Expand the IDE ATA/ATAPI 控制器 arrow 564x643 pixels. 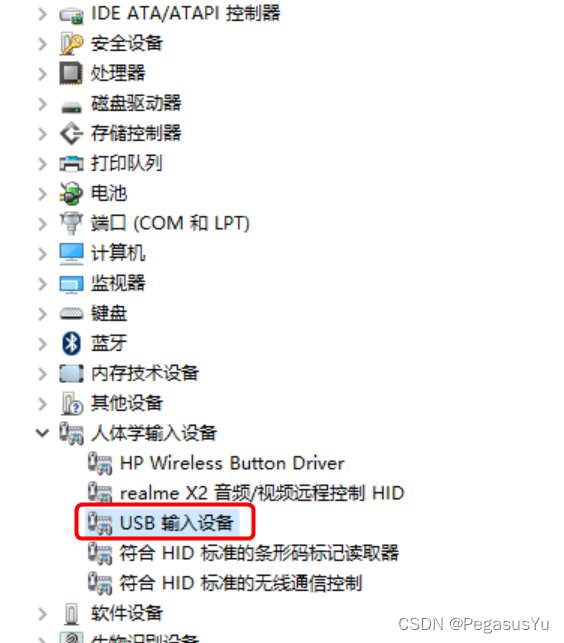[x=42, y=14]
